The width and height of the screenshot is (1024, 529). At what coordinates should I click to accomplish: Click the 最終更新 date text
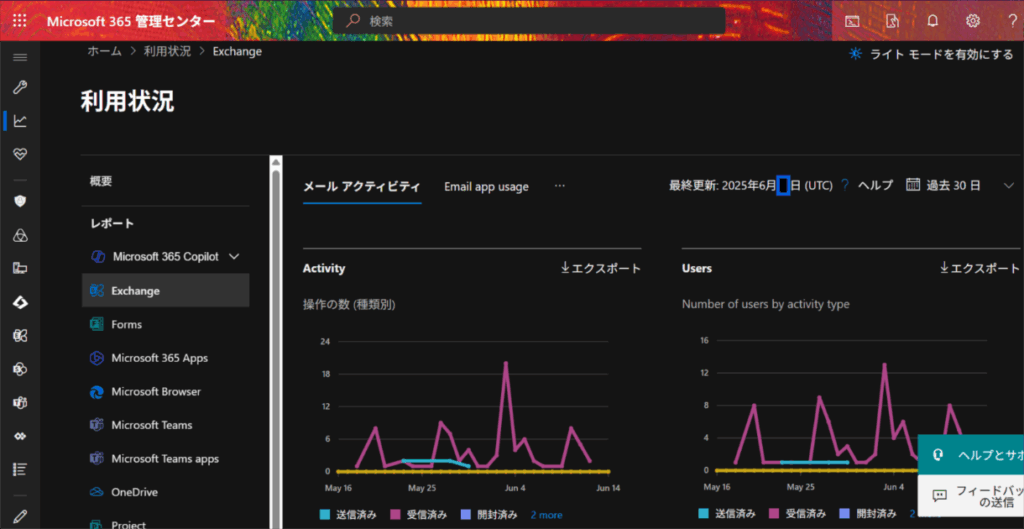(x=751, y=185)
